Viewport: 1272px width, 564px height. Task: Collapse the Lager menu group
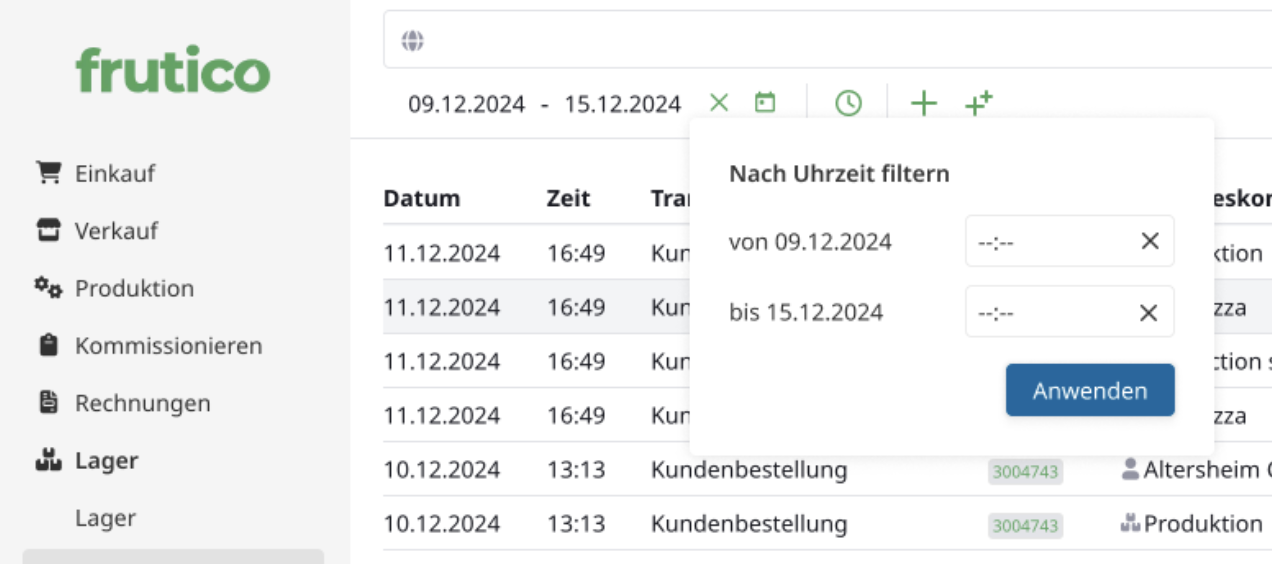(x=106, y=461)
